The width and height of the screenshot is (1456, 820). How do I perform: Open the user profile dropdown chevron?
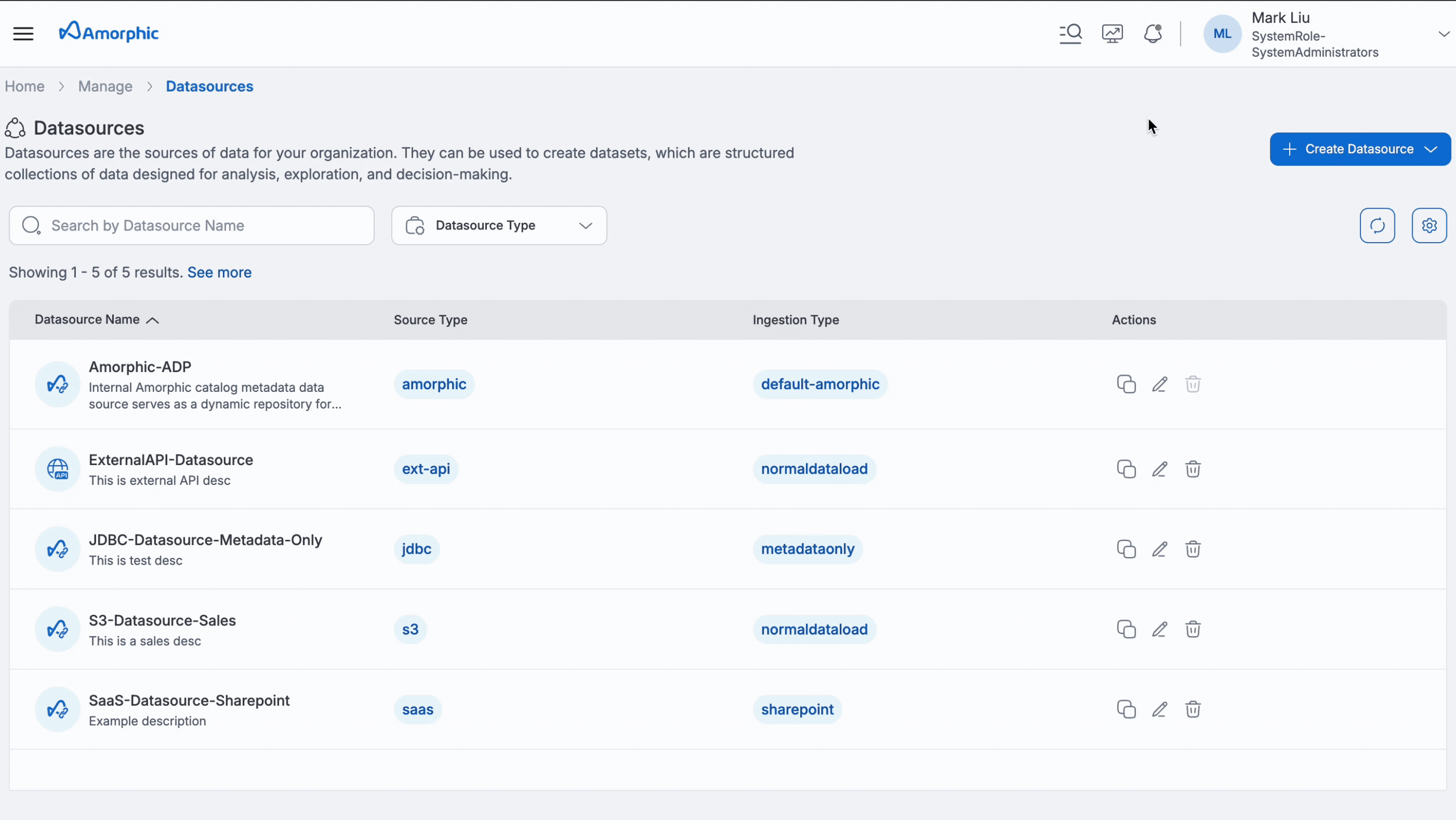1443,33
